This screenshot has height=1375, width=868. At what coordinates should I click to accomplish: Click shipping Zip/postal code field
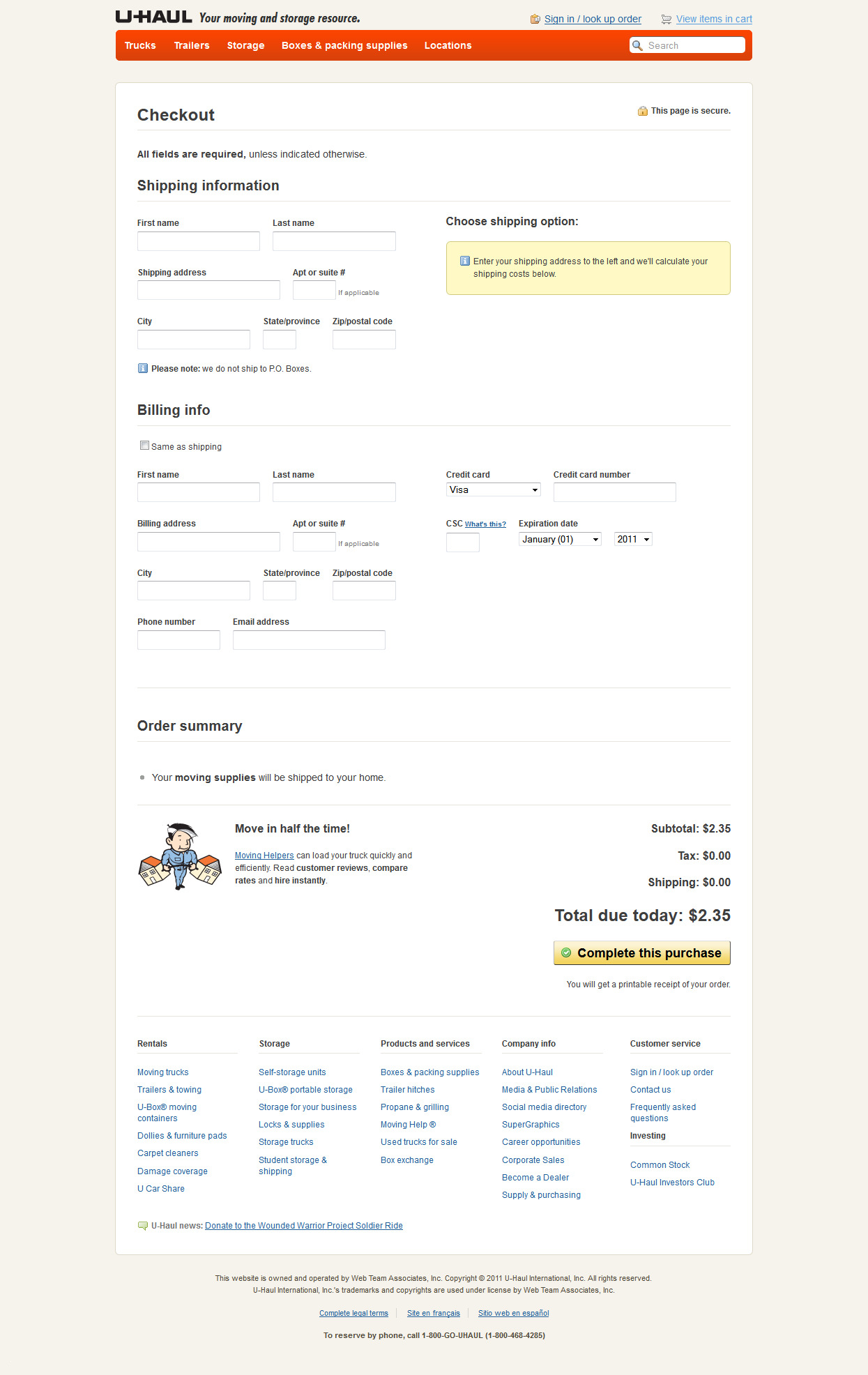[364, 340]
